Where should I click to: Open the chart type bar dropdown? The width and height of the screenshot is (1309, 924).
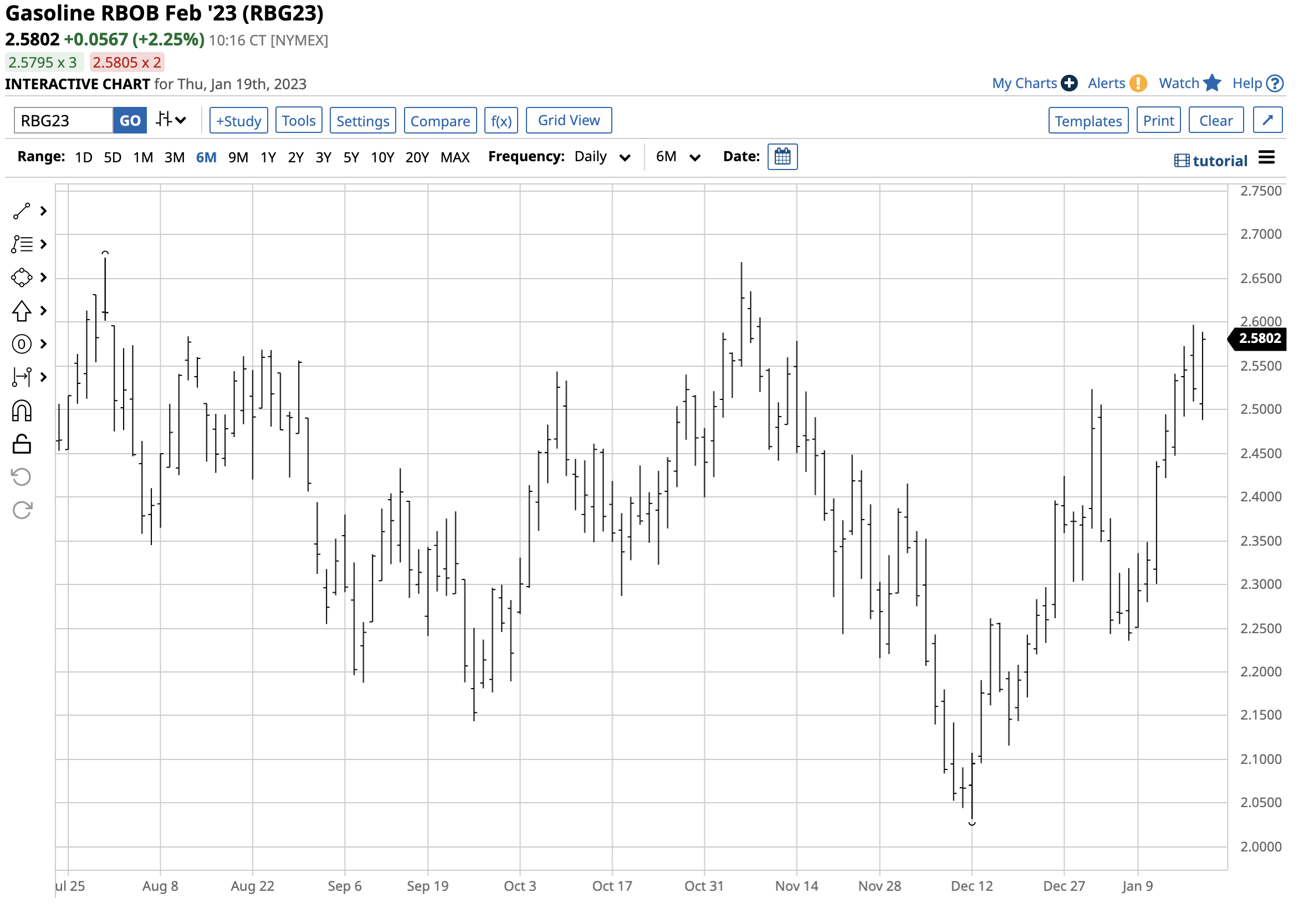[171, 120]
